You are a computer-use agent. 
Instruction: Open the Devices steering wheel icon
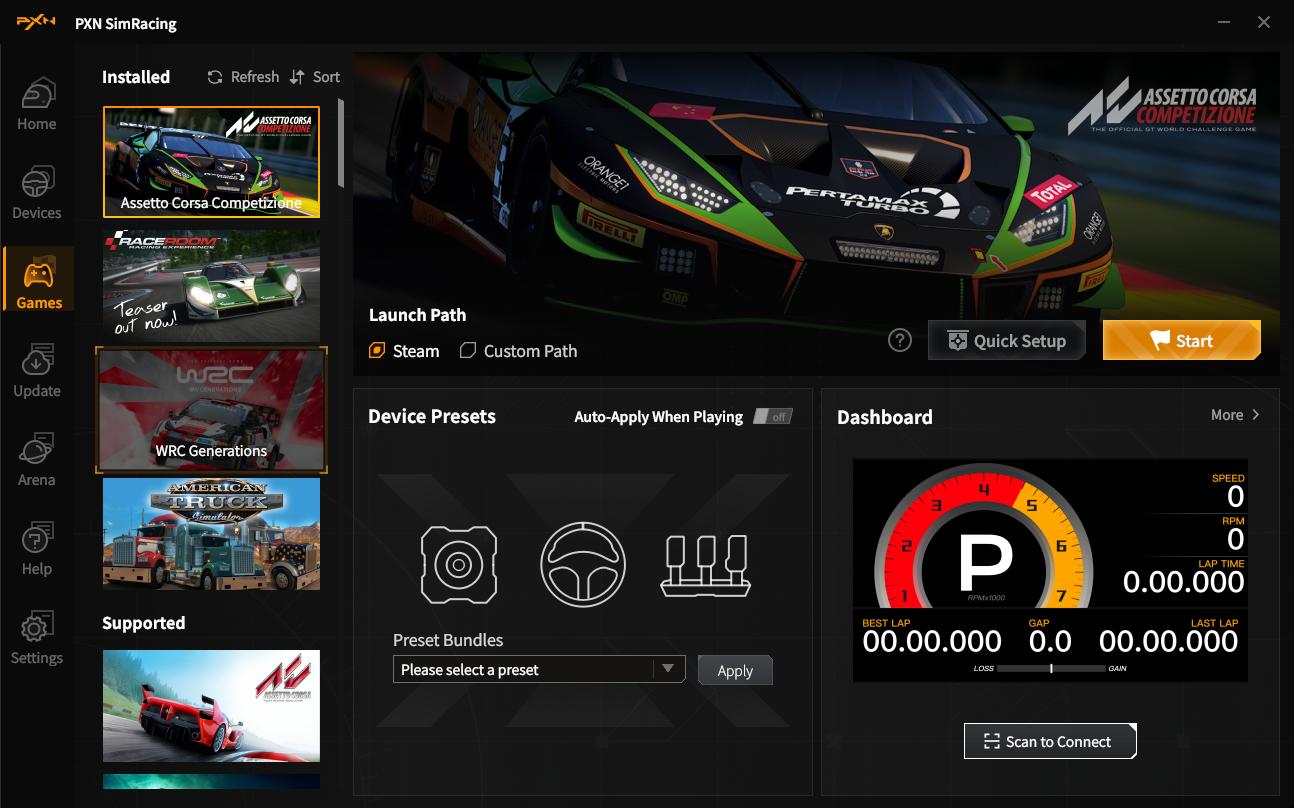click(x=37, y=184)
